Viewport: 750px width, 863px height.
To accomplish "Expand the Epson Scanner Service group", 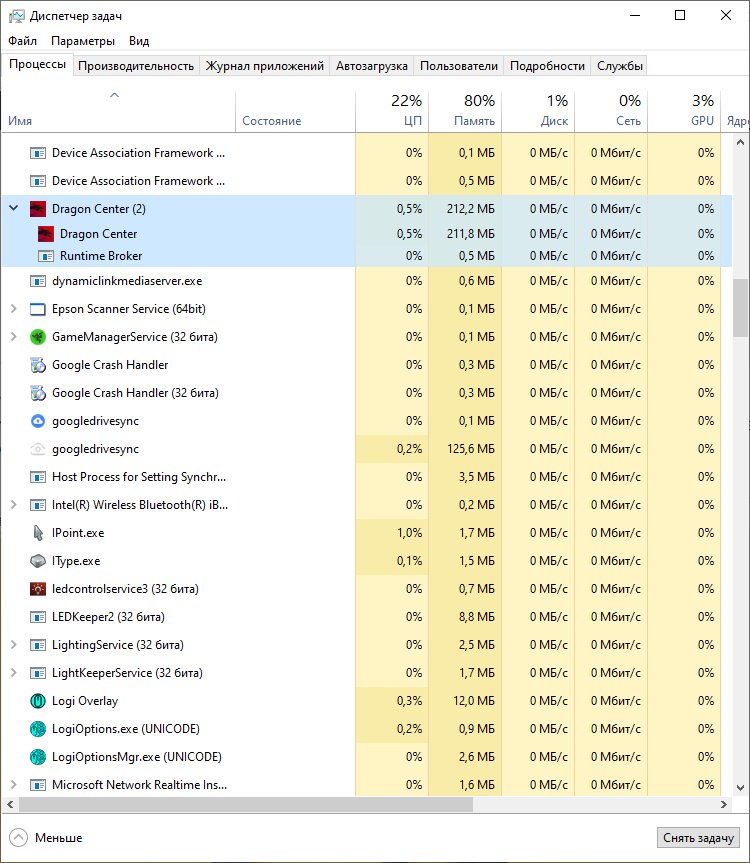I will (14, 309).
